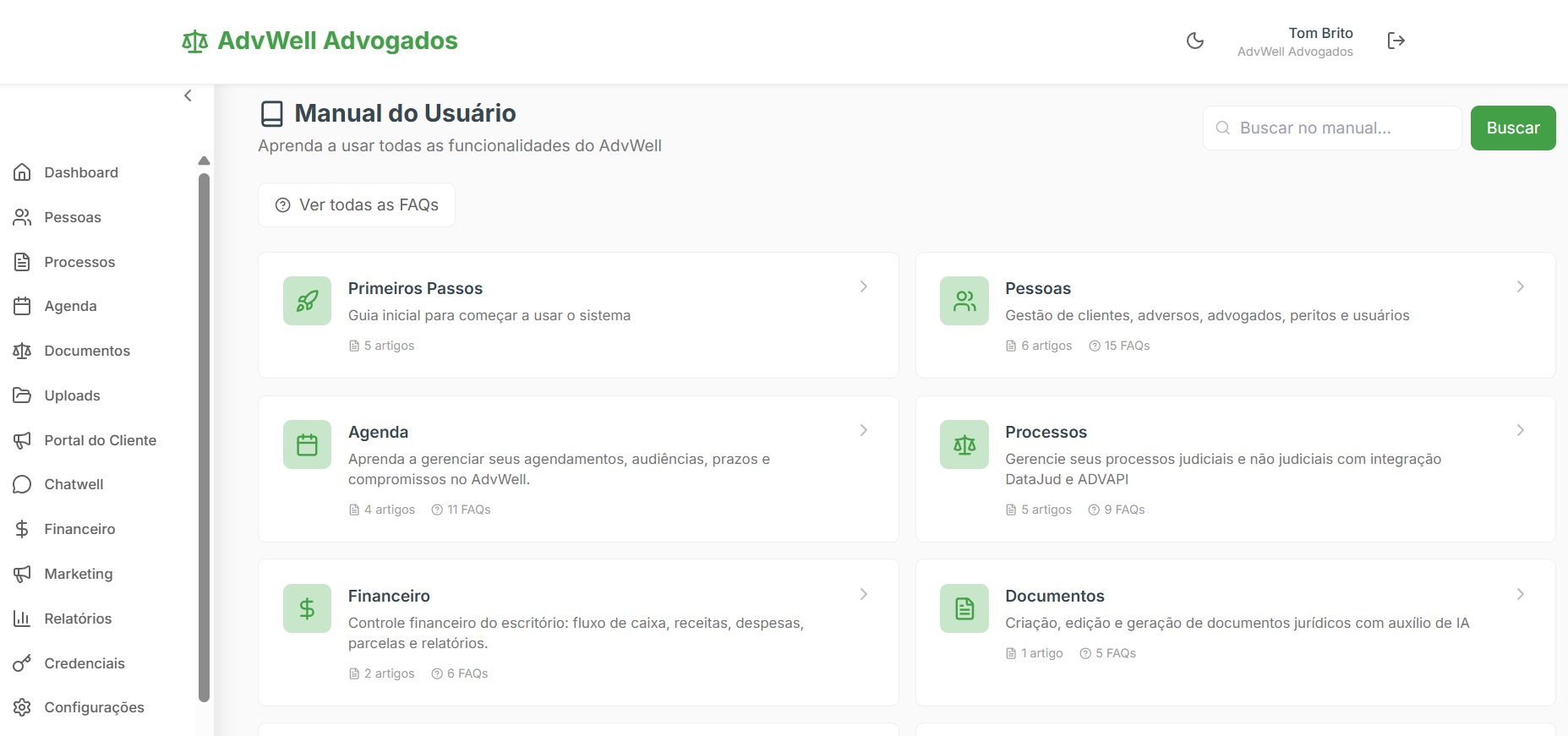Viewport: 1568px width, 736px height.
Task: Click the Agenda calendar icon in sidebar
Action: (x=22, y=306)
